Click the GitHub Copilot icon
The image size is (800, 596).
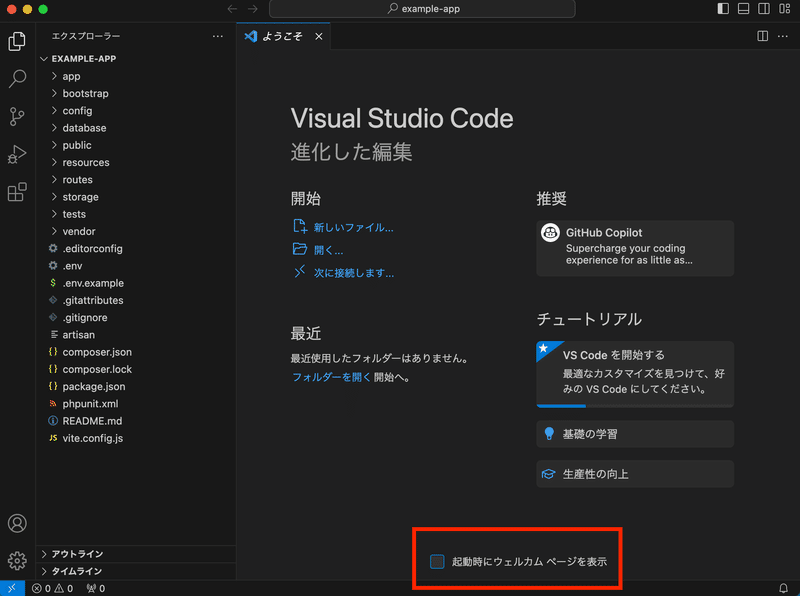click(550, 233)
